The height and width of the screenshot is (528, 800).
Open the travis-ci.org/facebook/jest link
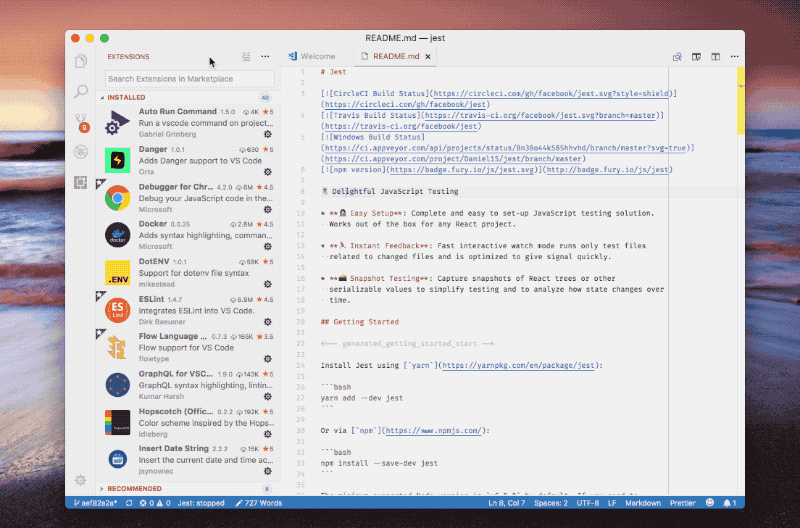401,127
